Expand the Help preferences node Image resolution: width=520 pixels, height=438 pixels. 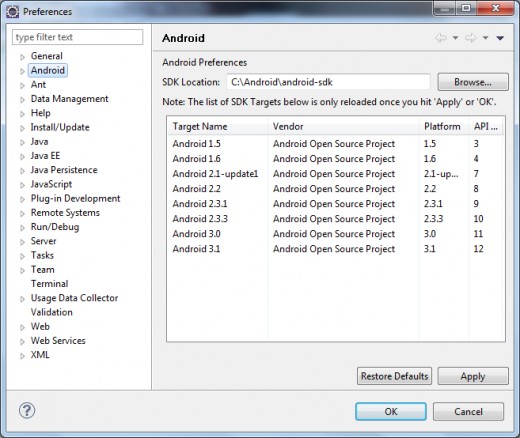[x=22, y=114]
